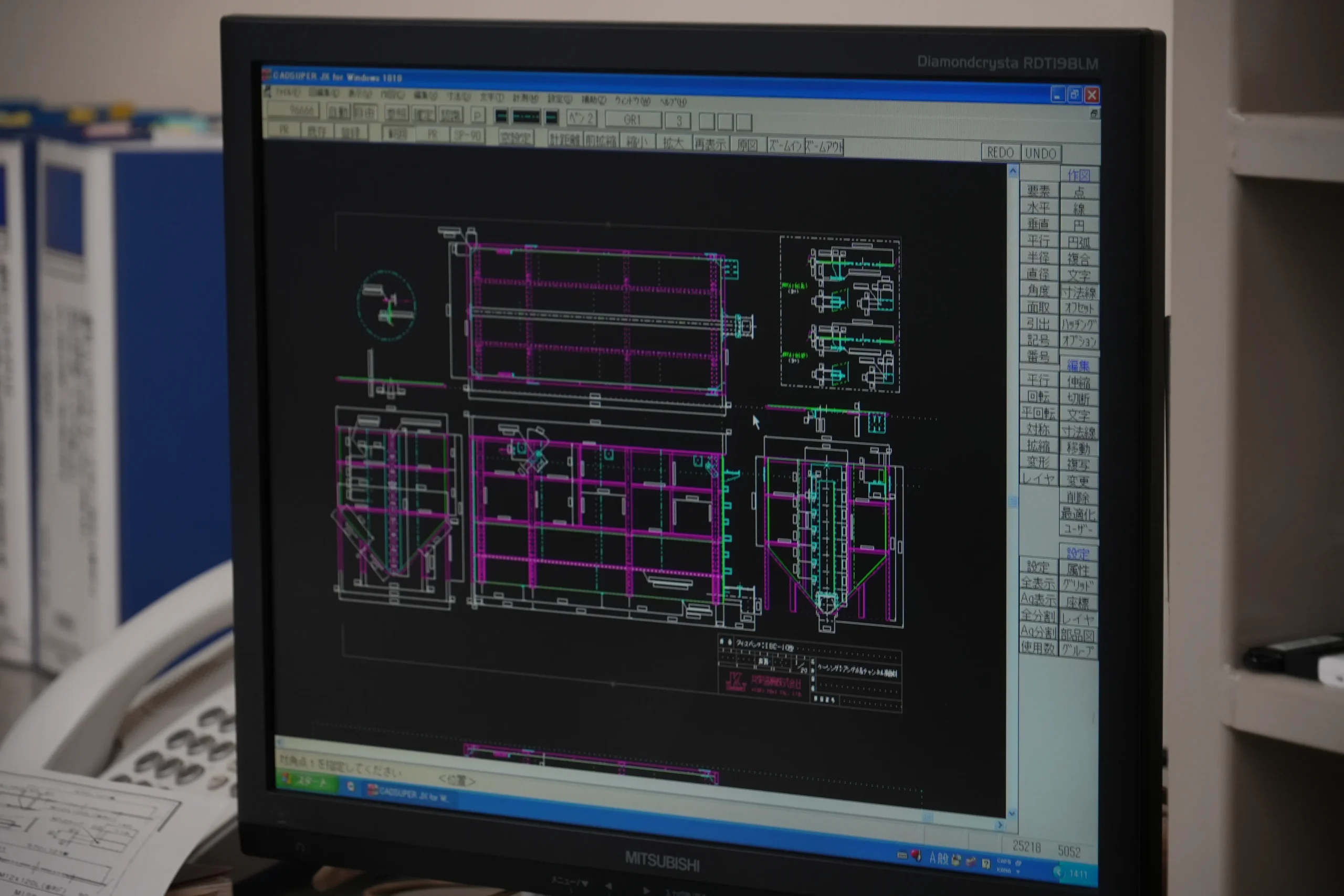The image size is (1344, 896).
Task: Click the ズームイン (zoom in) button
Action: click(x=785, y=146)
